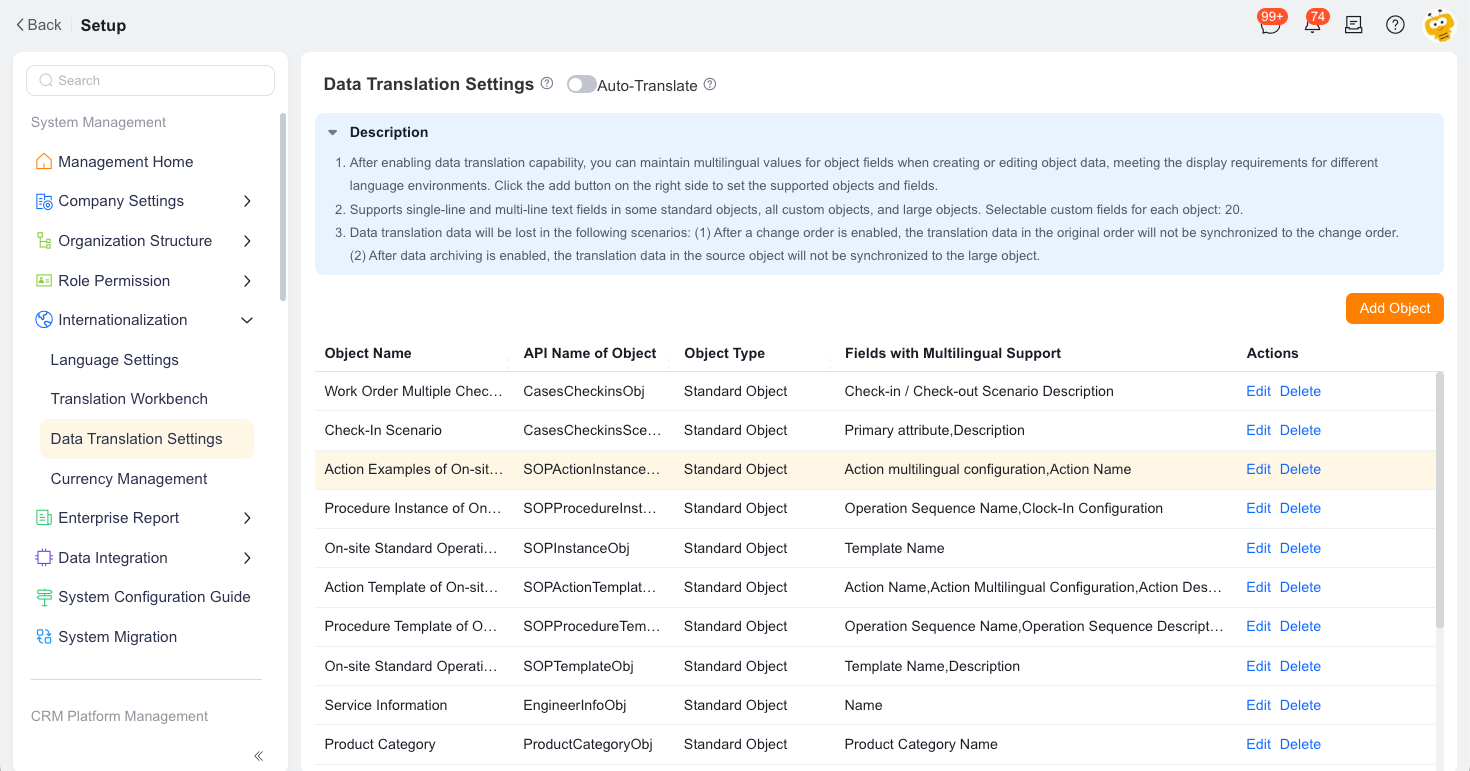Image resolution: width=1470 pixels, height=771 pixels.
Task: Expand Data Integration chevron
Action: tap(247, 558)
